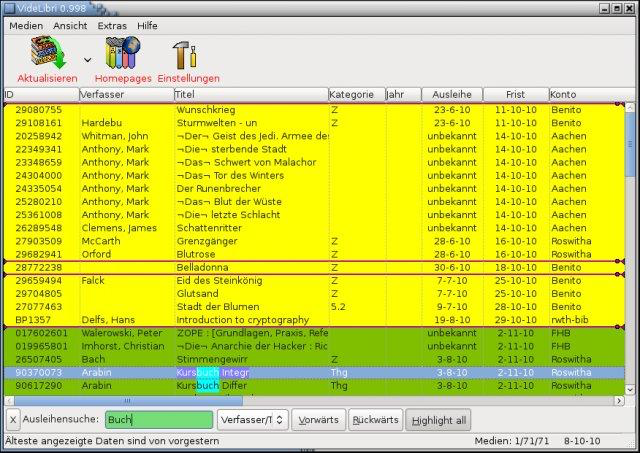Click status bar text Medien: 1/71/71
This screenshot has height=453, width=640.
coord(511,441)
